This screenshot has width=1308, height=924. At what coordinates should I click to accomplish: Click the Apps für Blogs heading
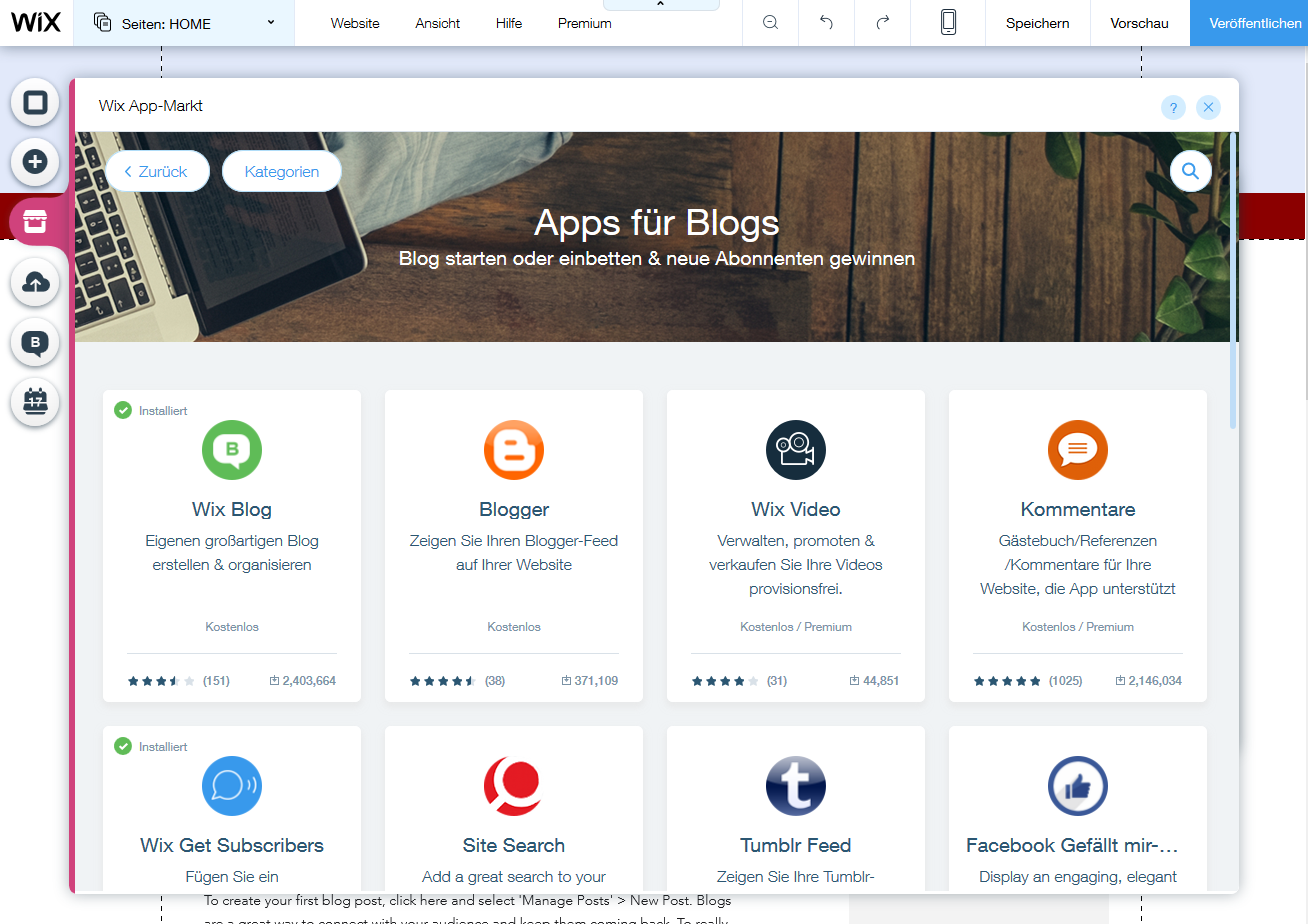[x=657, y=222]
